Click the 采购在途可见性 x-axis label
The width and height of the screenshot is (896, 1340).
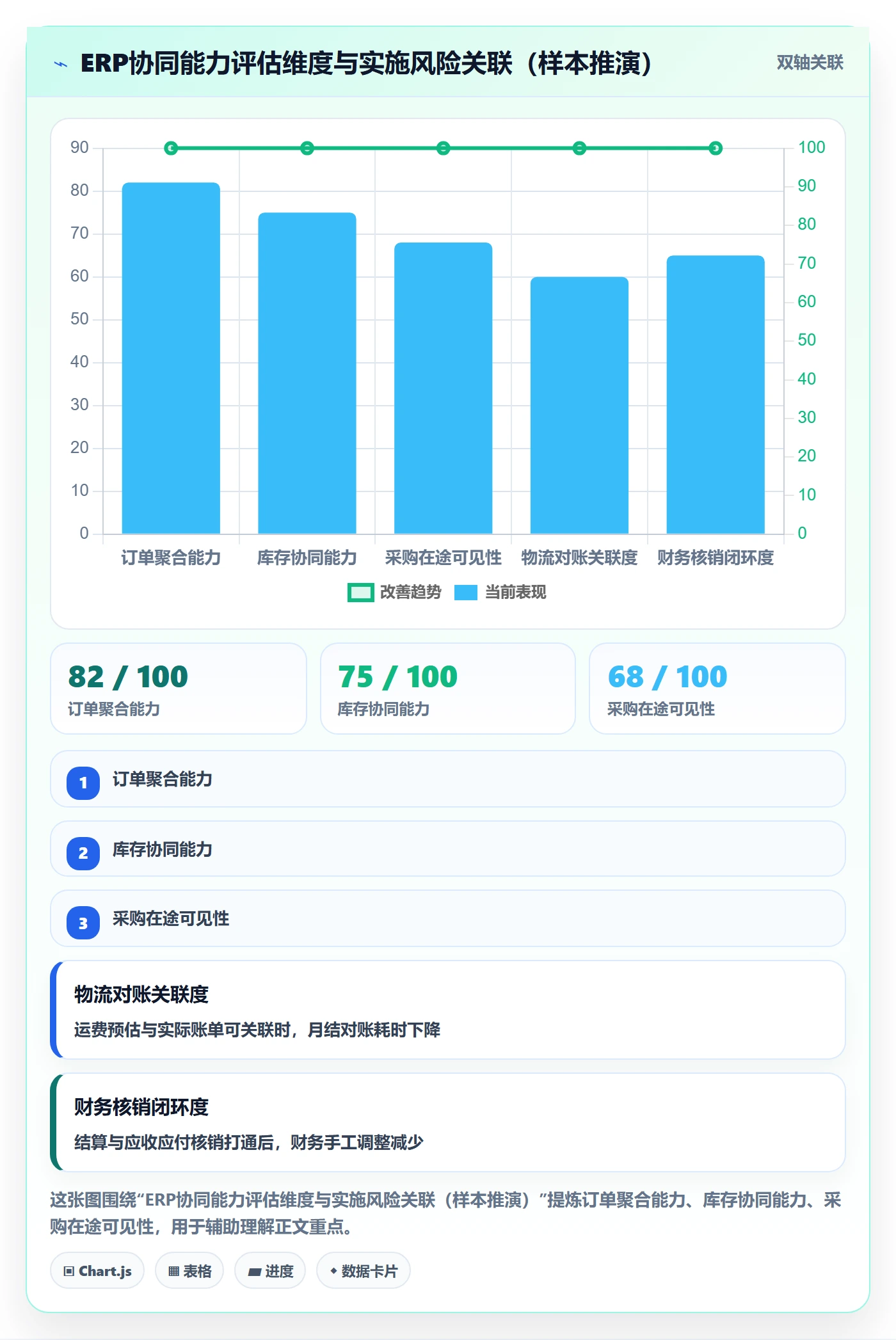coord(444,558)
